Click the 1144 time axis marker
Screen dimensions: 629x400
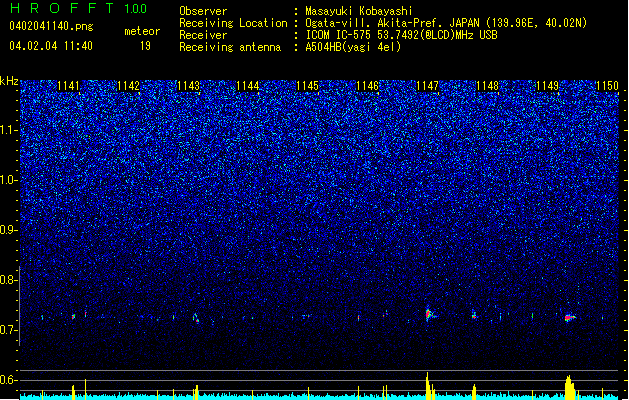(248, 86)
